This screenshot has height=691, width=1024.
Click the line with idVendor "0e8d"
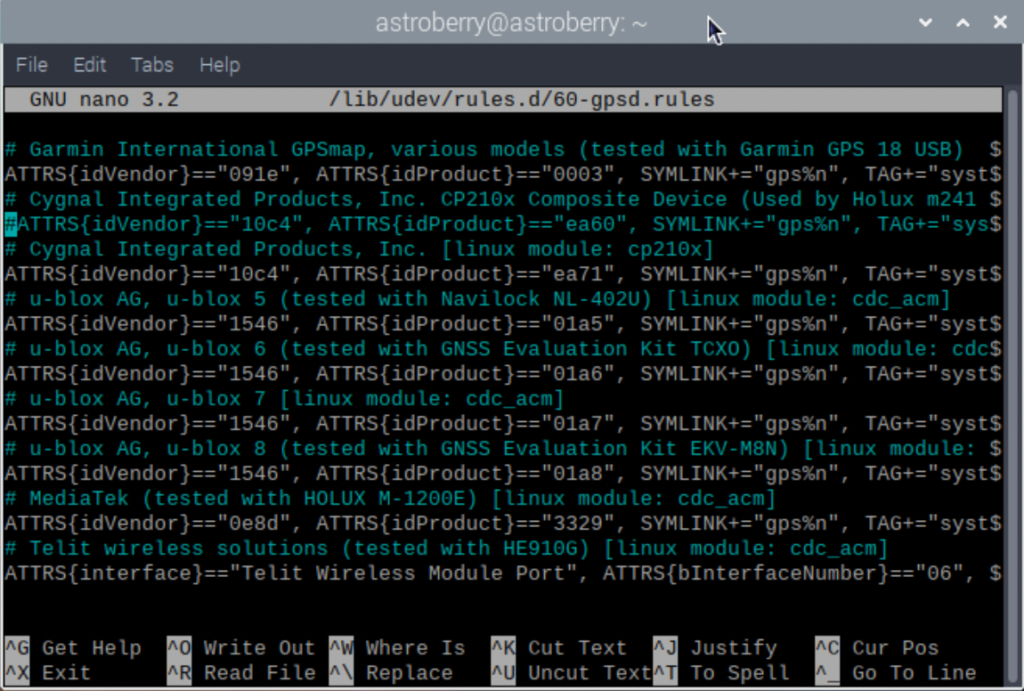pyautogui.click(x=503, y=523)
